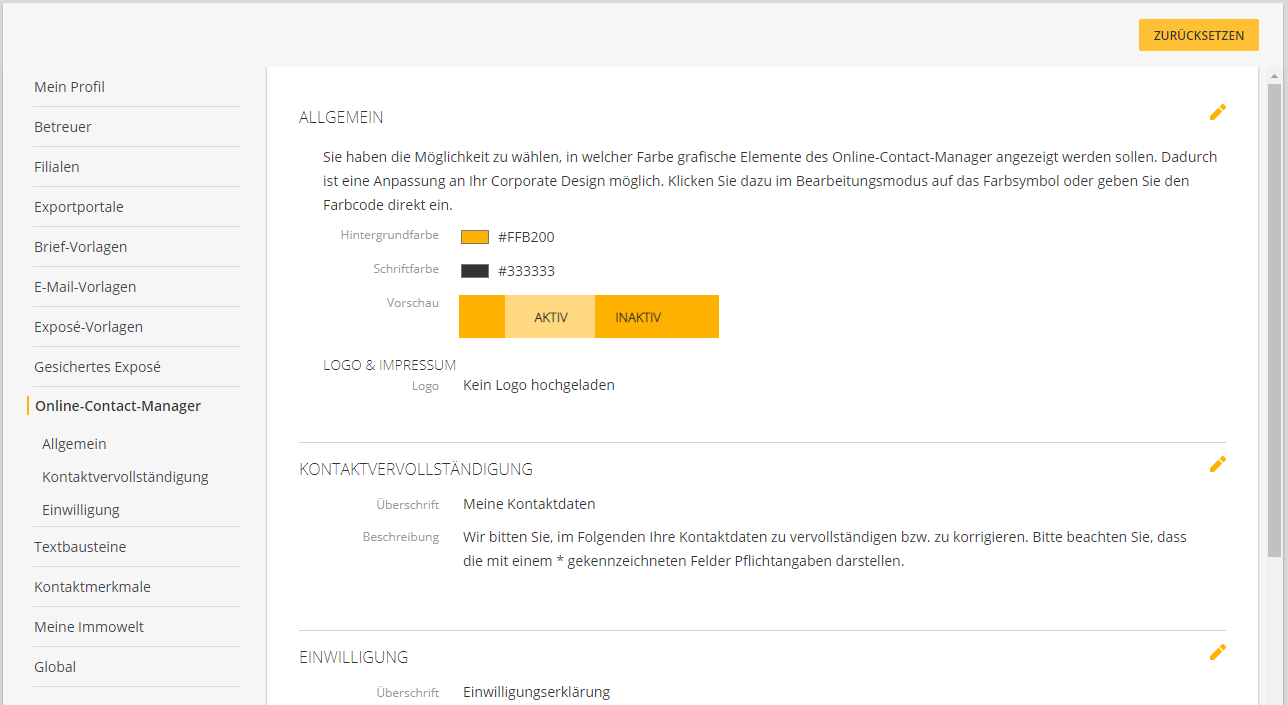Click the vertical scrollbar on the right
This screenshot has height=705, width=1288.
1274,320
